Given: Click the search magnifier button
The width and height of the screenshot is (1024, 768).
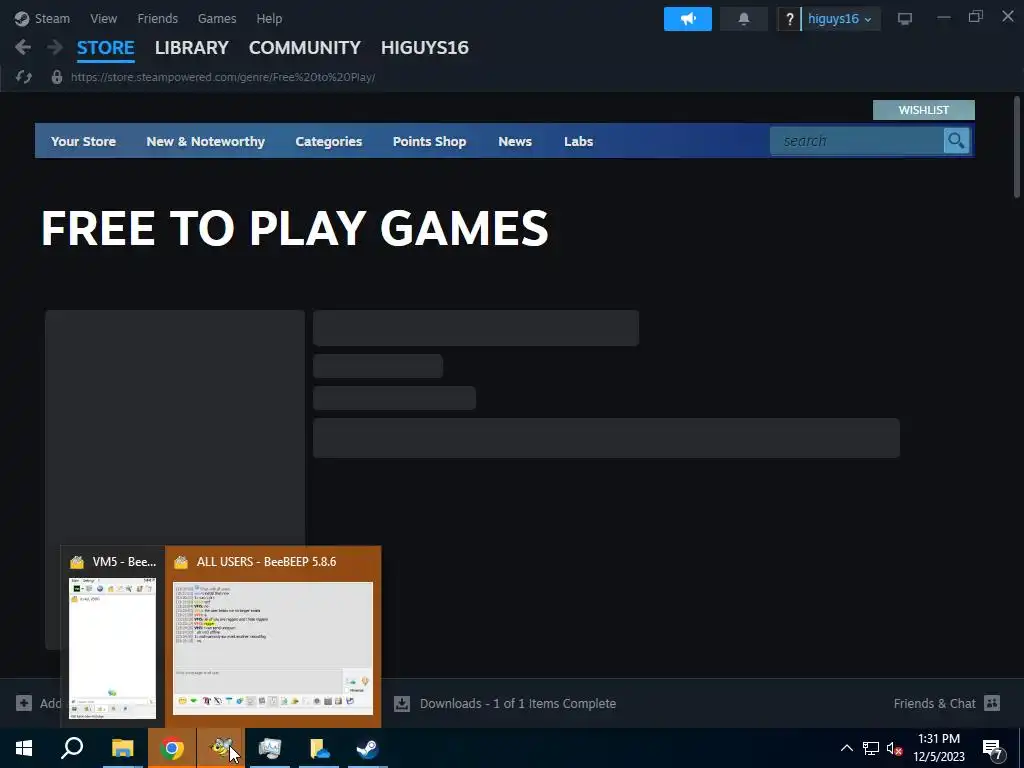Looking at the screenshot, I should [x=956, y=140].
